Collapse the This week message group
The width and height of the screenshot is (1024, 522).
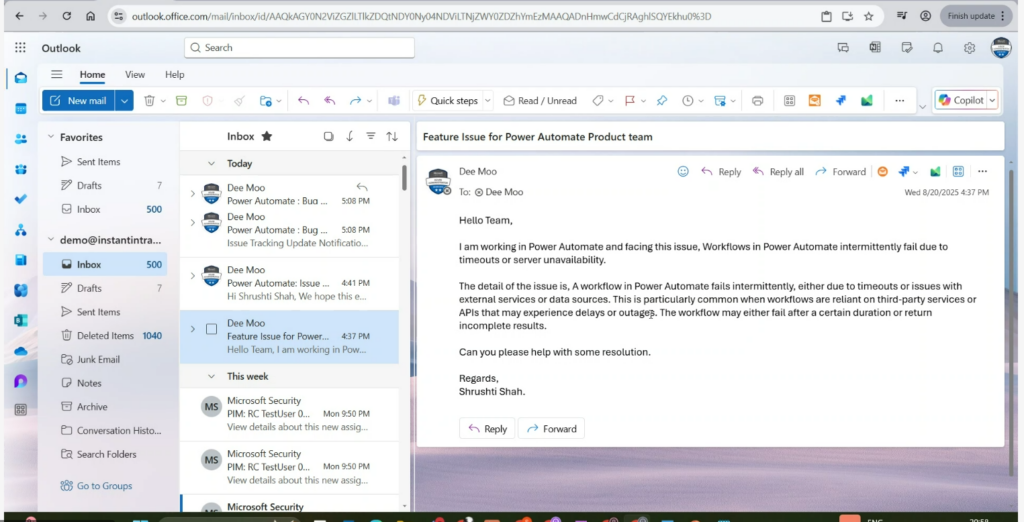click(x=211, y=376)
